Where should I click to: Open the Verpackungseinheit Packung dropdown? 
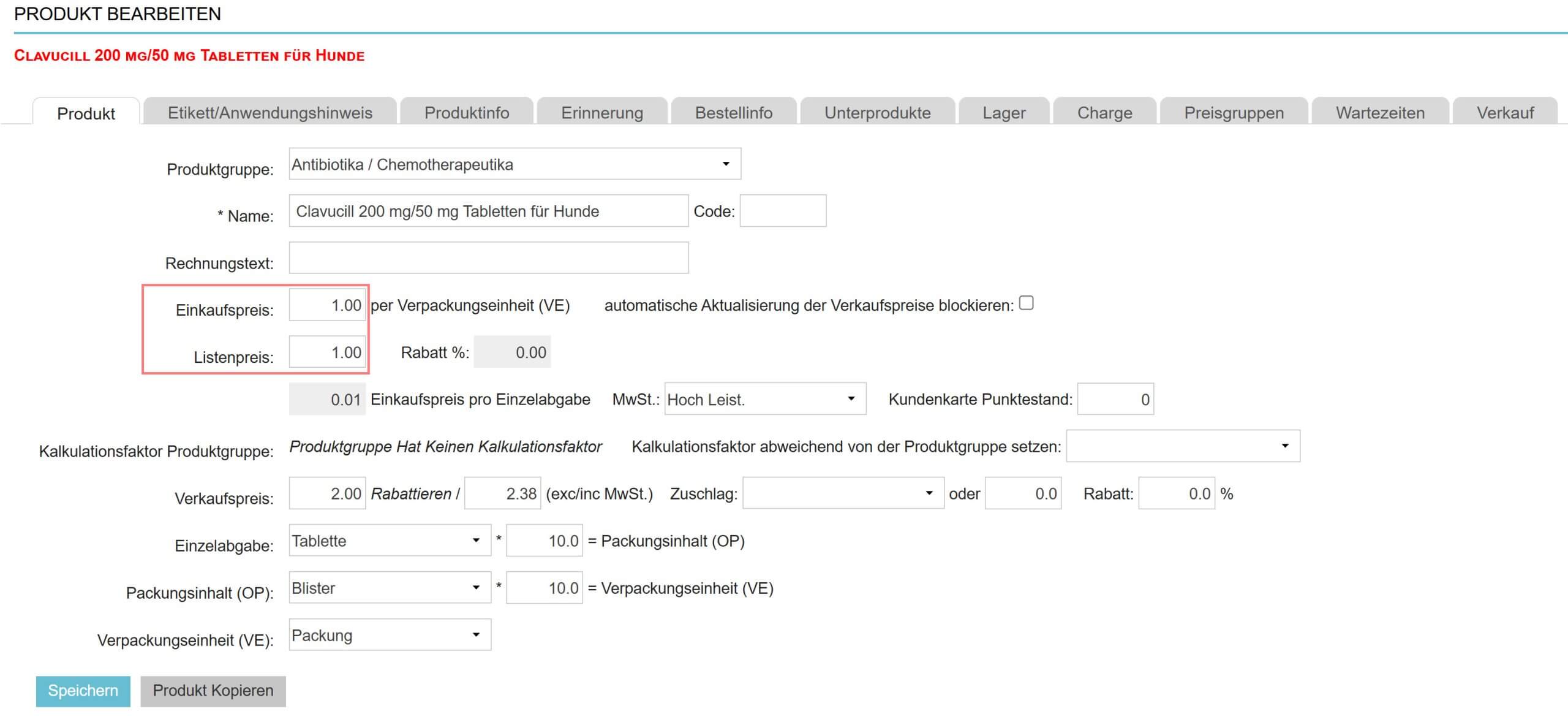[390, 636]
